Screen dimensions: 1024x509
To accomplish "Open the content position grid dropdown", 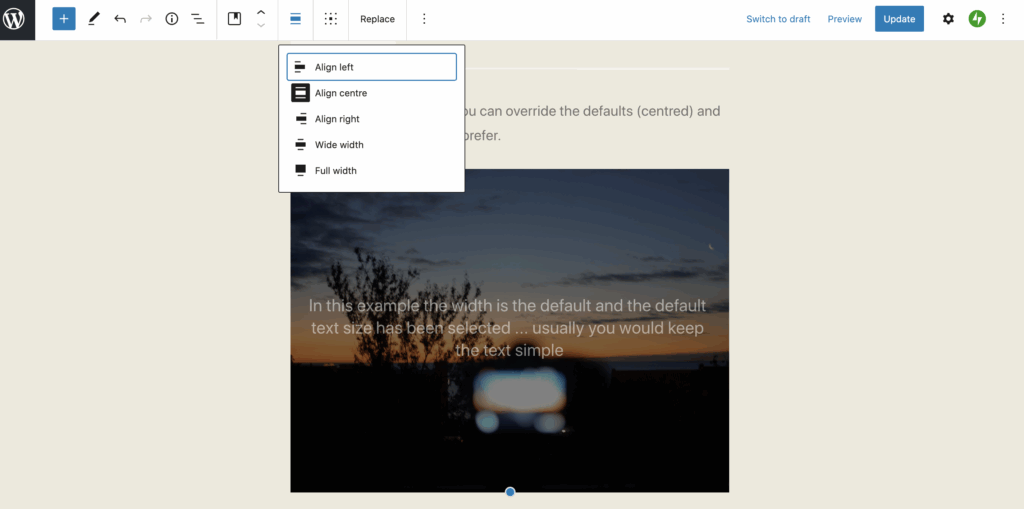I will pos(331,19).
